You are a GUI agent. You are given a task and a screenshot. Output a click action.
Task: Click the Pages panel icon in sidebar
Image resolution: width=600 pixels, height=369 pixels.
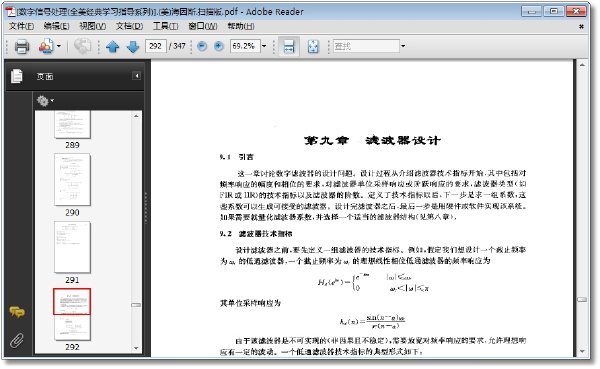(17, 76)
